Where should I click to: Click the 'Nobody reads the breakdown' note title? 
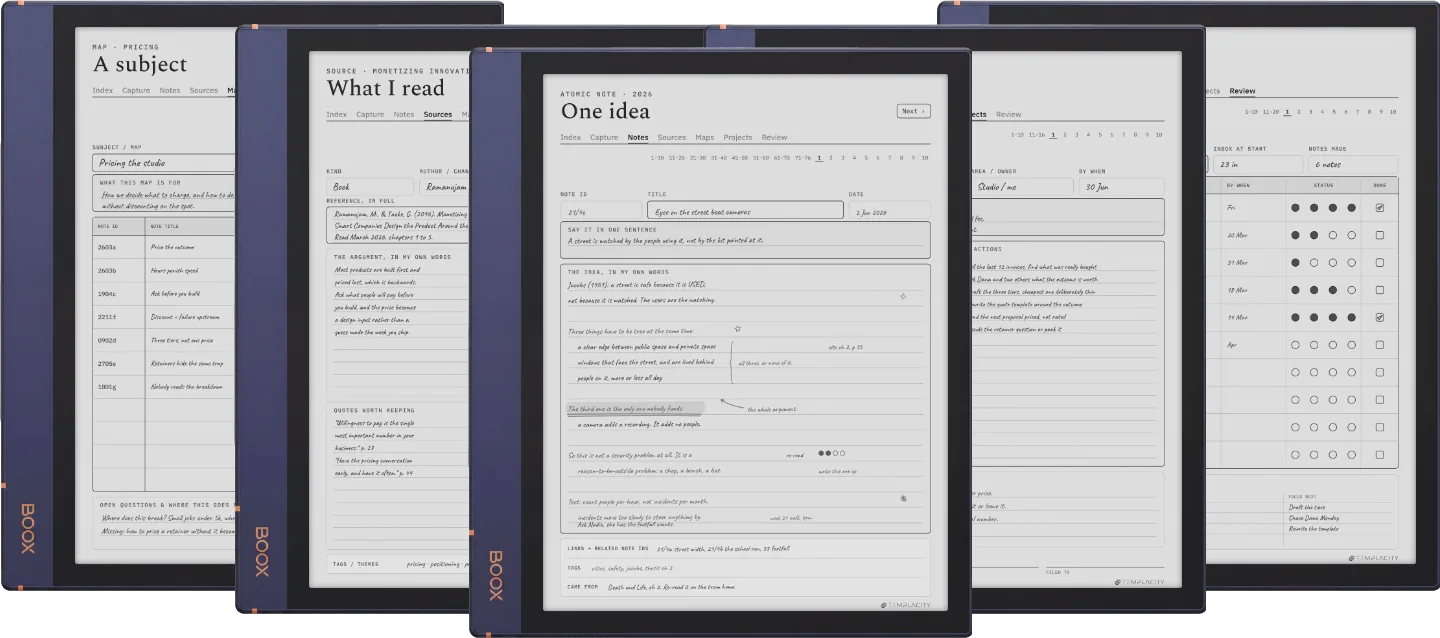click(186, 387)
